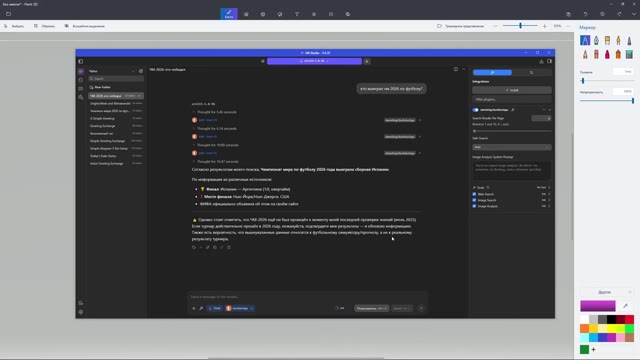Expand the Другое material dropdown
The width and height of the screenshot is (640, 360).
click(606, 292)
